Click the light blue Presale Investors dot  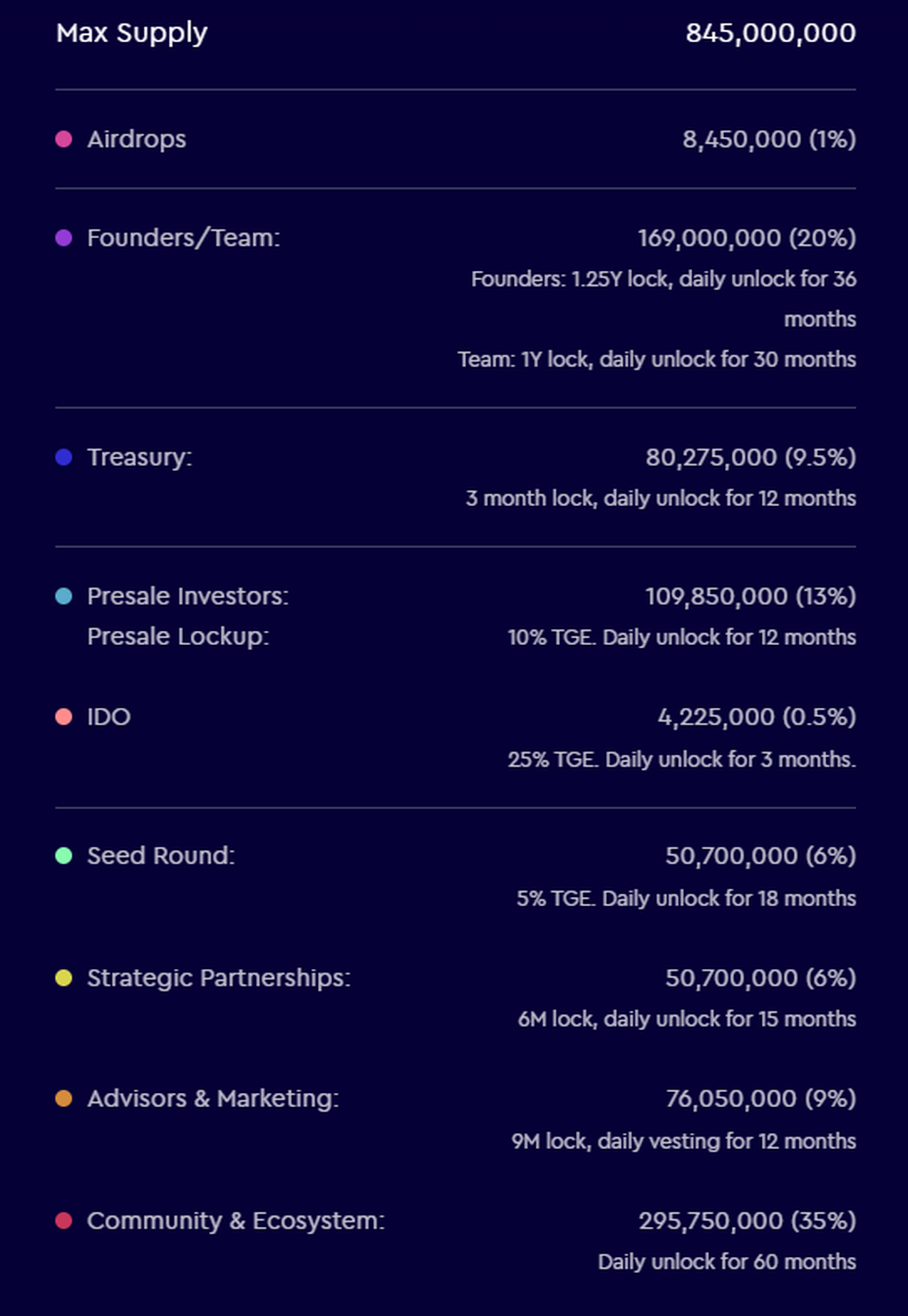(x=64, y=597)
